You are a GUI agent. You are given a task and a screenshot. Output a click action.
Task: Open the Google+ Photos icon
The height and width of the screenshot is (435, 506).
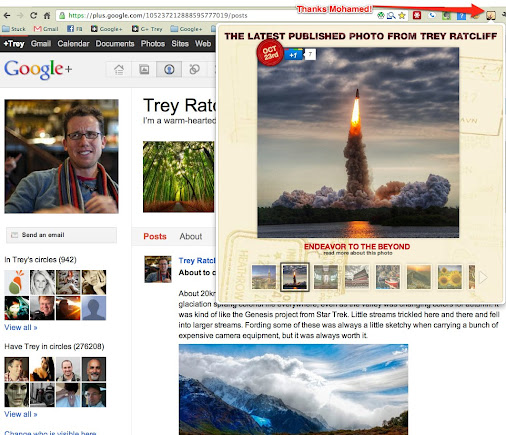point(144,69)
